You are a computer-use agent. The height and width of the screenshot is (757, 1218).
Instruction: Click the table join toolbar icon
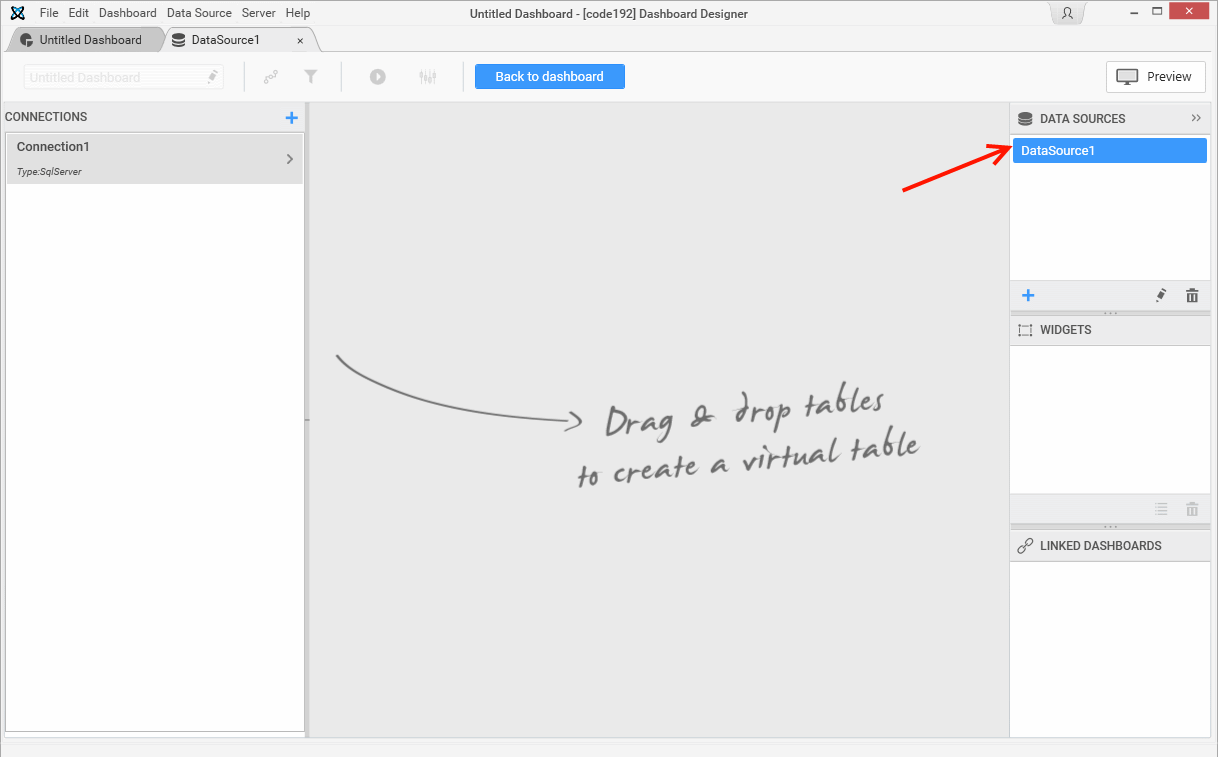coord(271,77)
